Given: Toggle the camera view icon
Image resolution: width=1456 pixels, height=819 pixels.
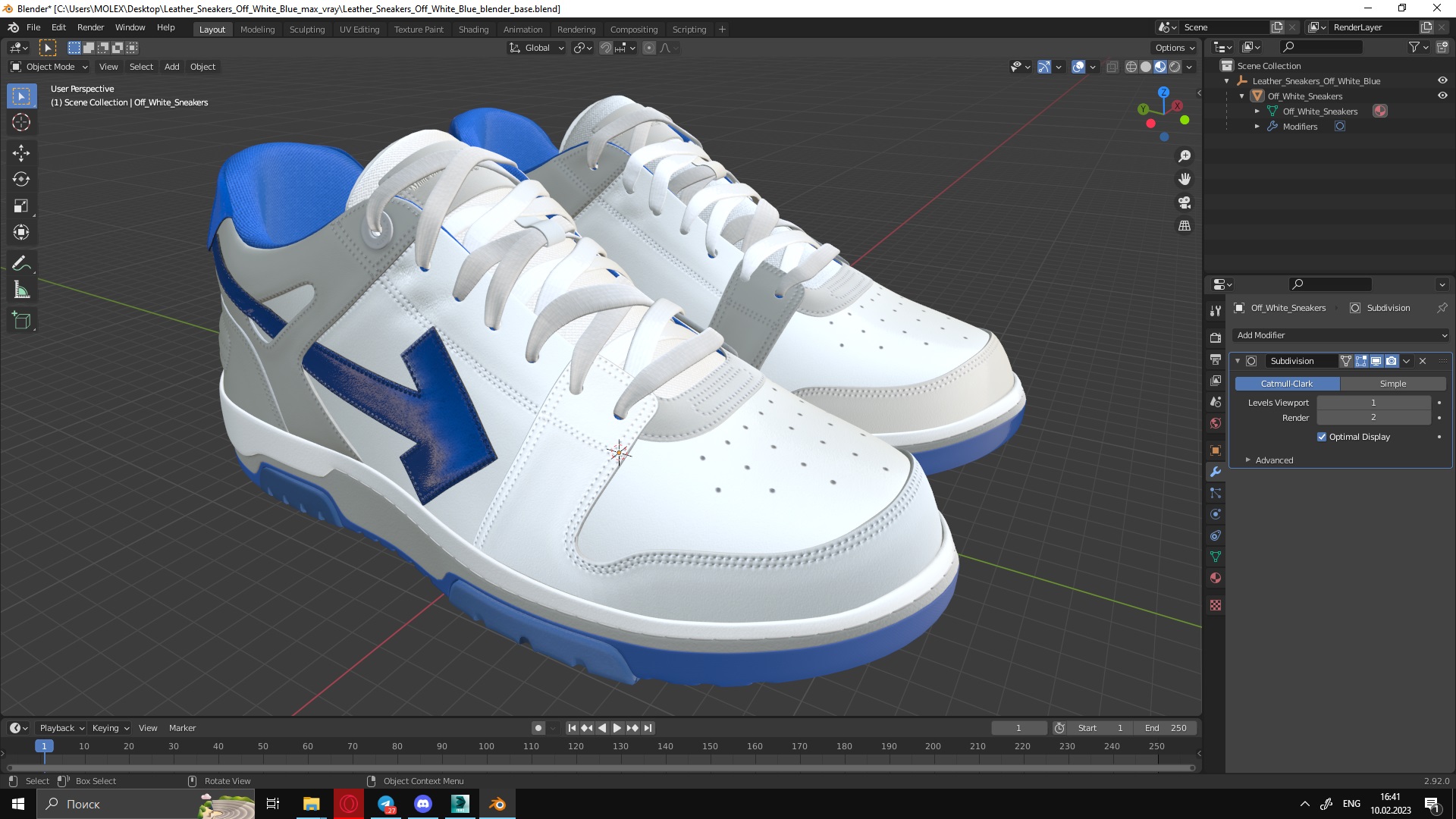Looking at the screenshot, I should (x=1185, y=203).
